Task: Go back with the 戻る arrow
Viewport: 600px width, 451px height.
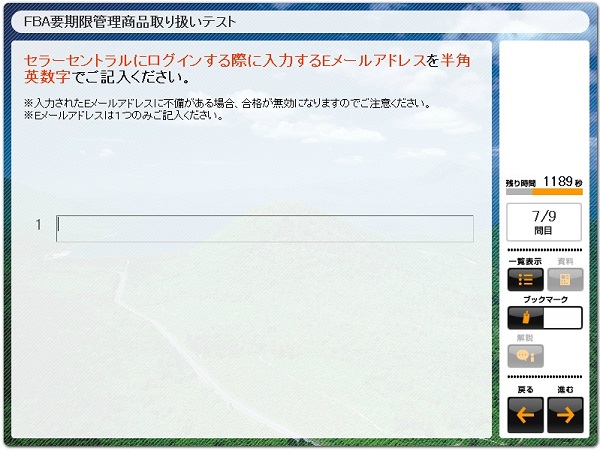Action: [x=525, y=415]
